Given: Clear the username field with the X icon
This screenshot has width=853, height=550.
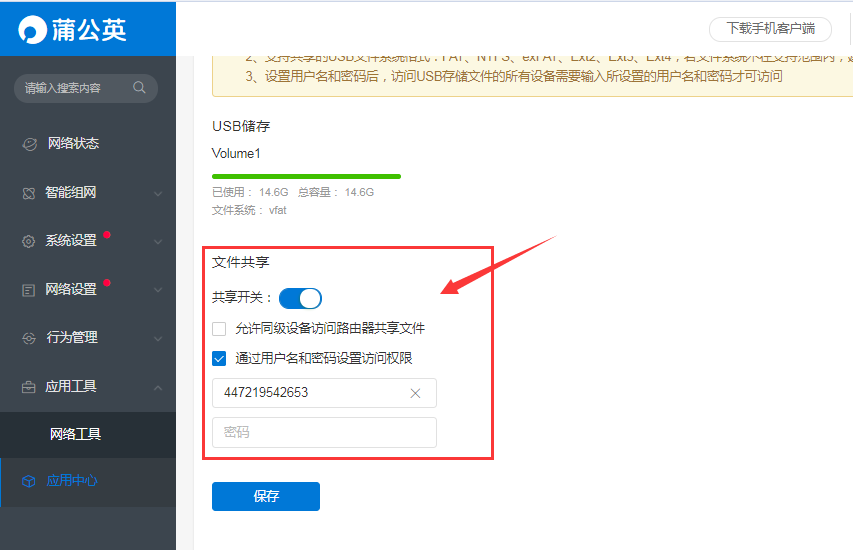Looking at the screenshot, I should 415,393.
